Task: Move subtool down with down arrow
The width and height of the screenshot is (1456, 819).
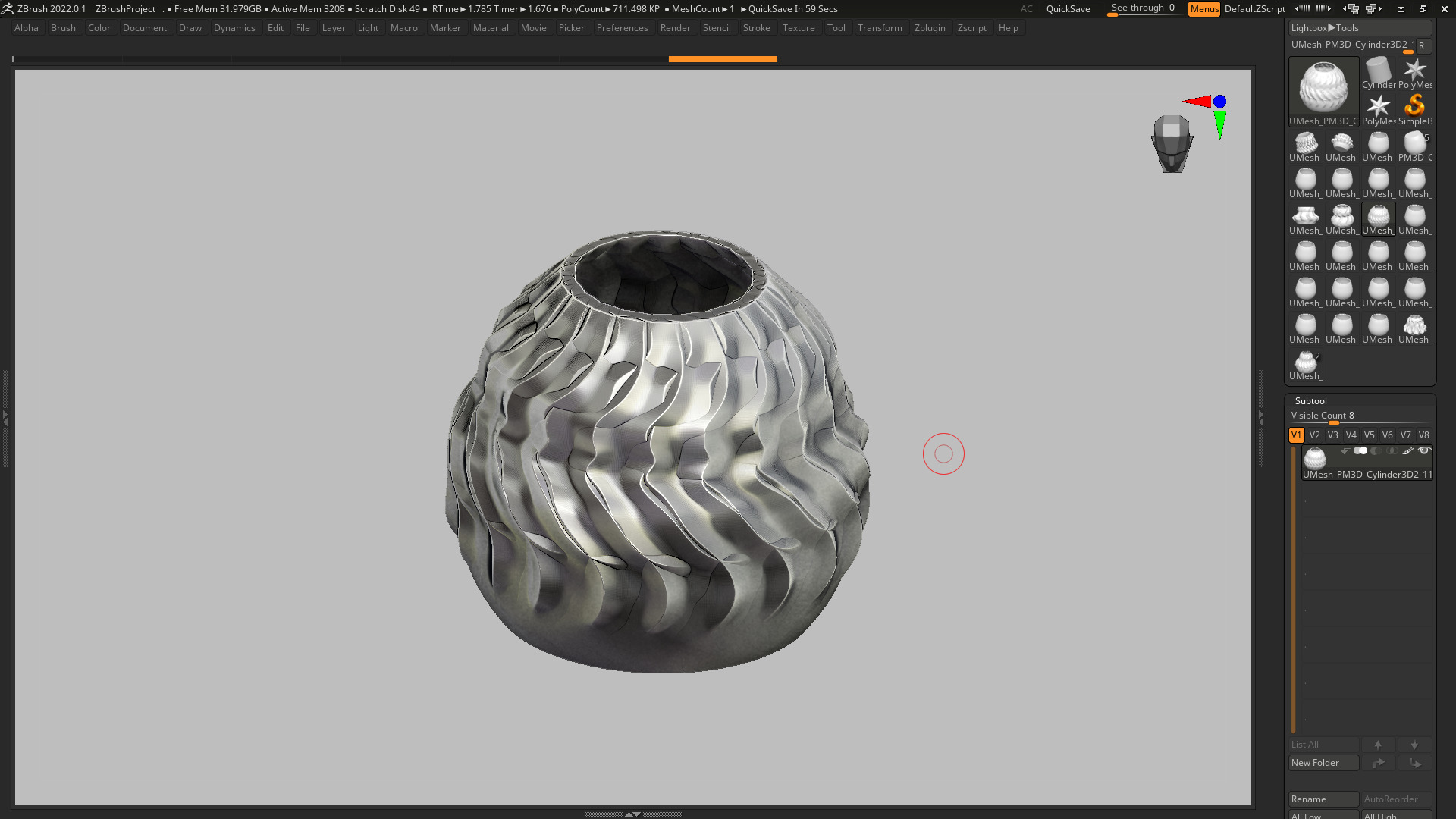Action: 1414,745
